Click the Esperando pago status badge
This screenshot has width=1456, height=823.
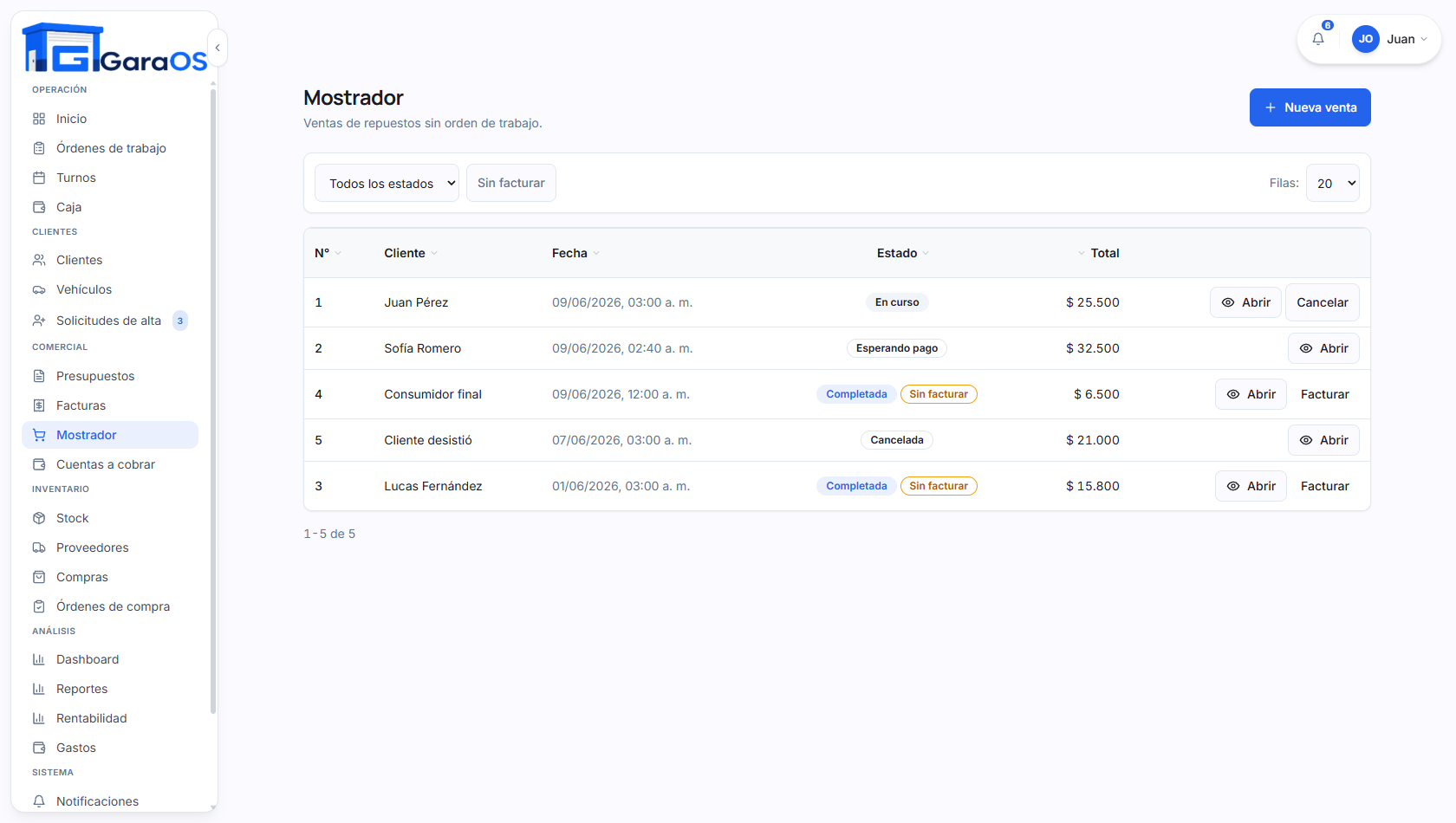(x=897, y=348)
